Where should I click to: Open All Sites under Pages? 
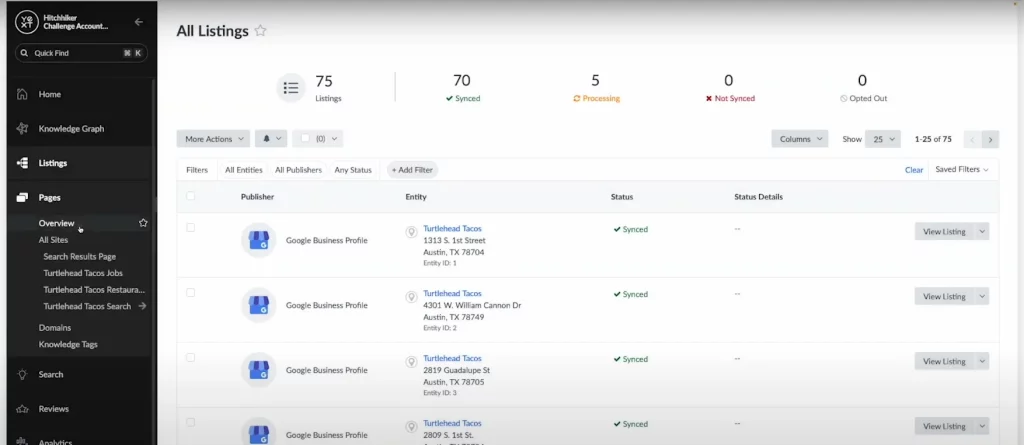click(53, 240)
